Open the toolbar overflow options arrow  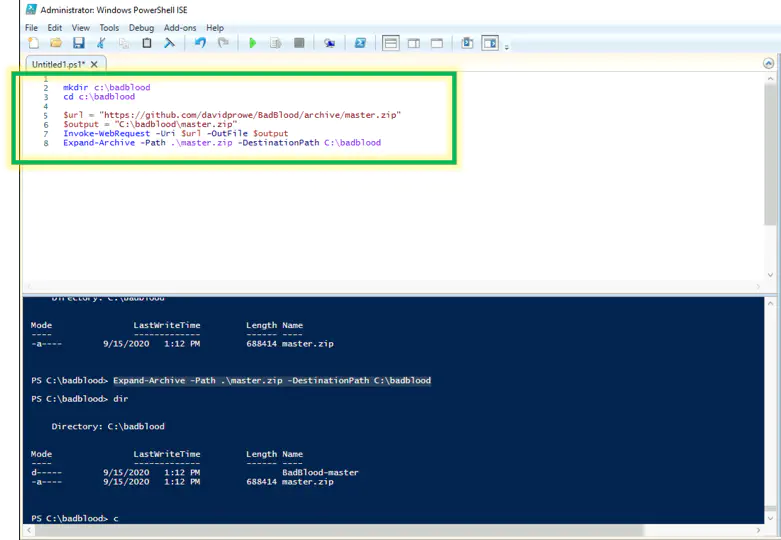point(506,48)
